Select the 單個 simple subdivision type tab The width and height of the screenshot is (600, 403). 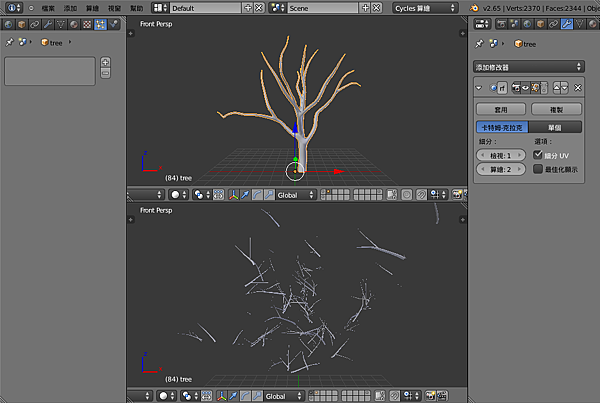(555, 127)
